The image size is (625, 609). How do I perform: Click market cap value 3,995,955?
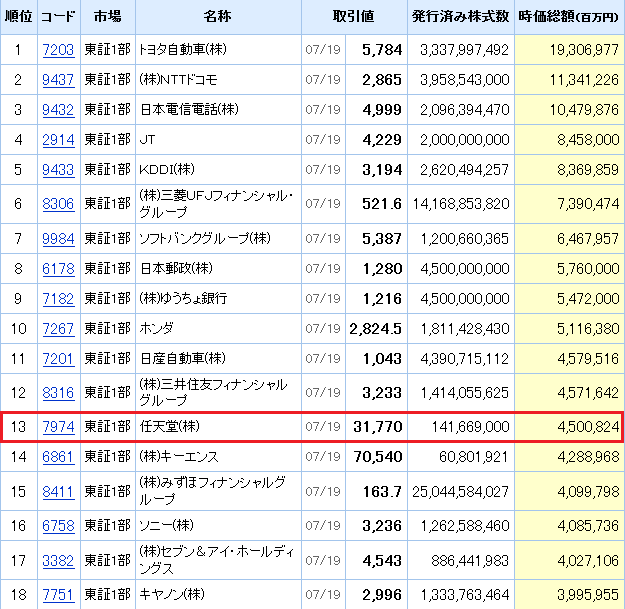[588, 595]
